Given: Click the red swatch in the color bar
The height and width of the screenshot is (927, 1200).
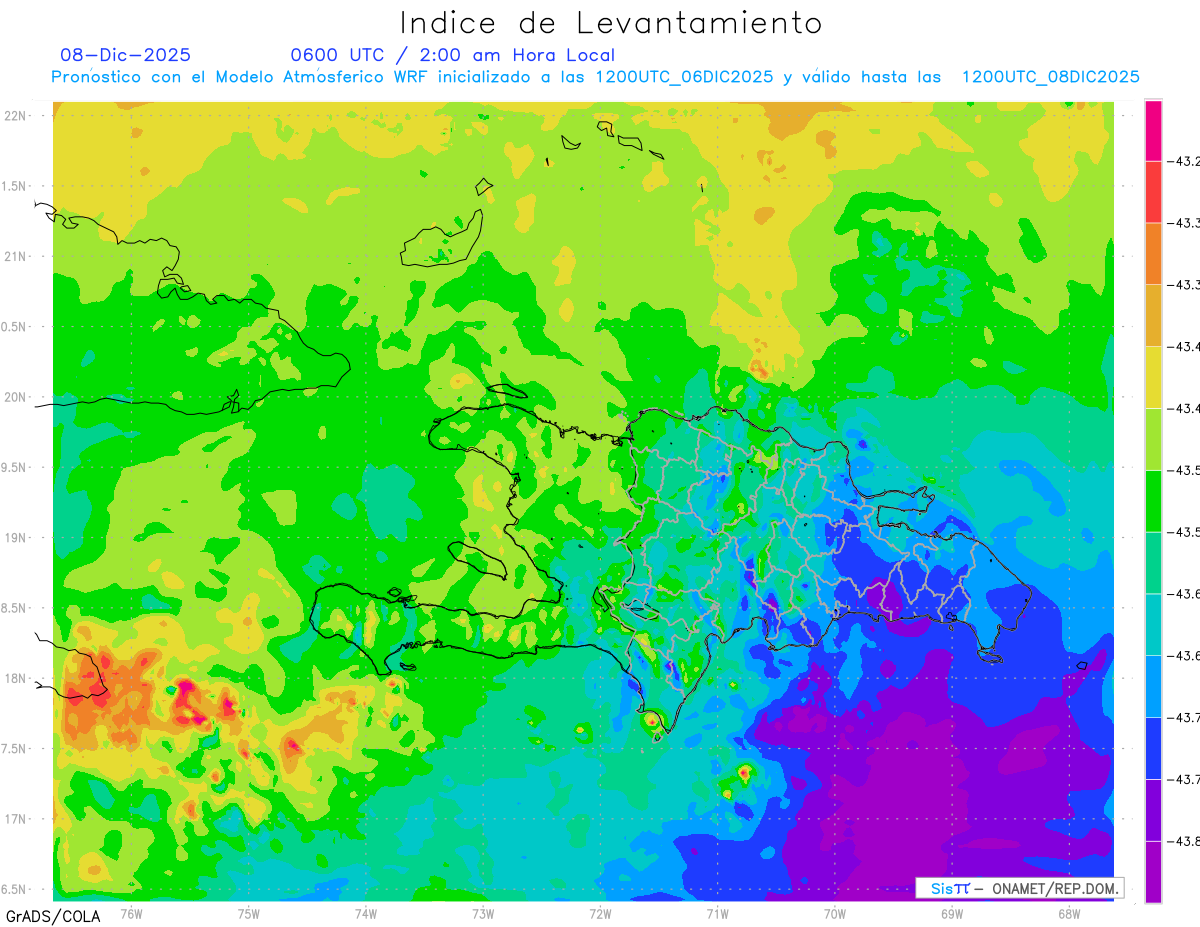Looking at the screenshot, I should pyautogui.click(x=1153, y=191).
